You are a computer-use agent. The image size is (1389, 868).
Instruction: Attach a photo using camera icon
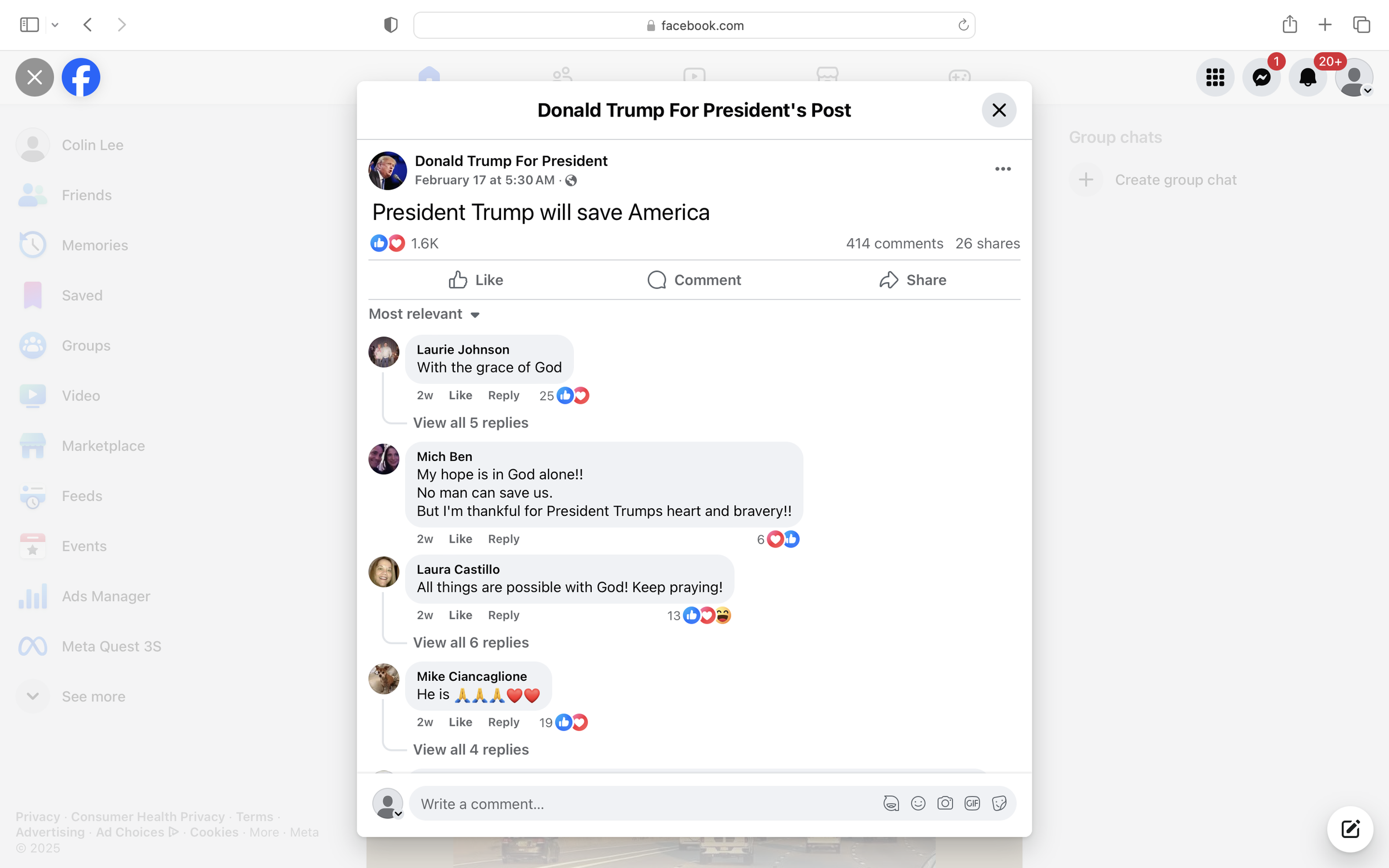click(945, 803)
